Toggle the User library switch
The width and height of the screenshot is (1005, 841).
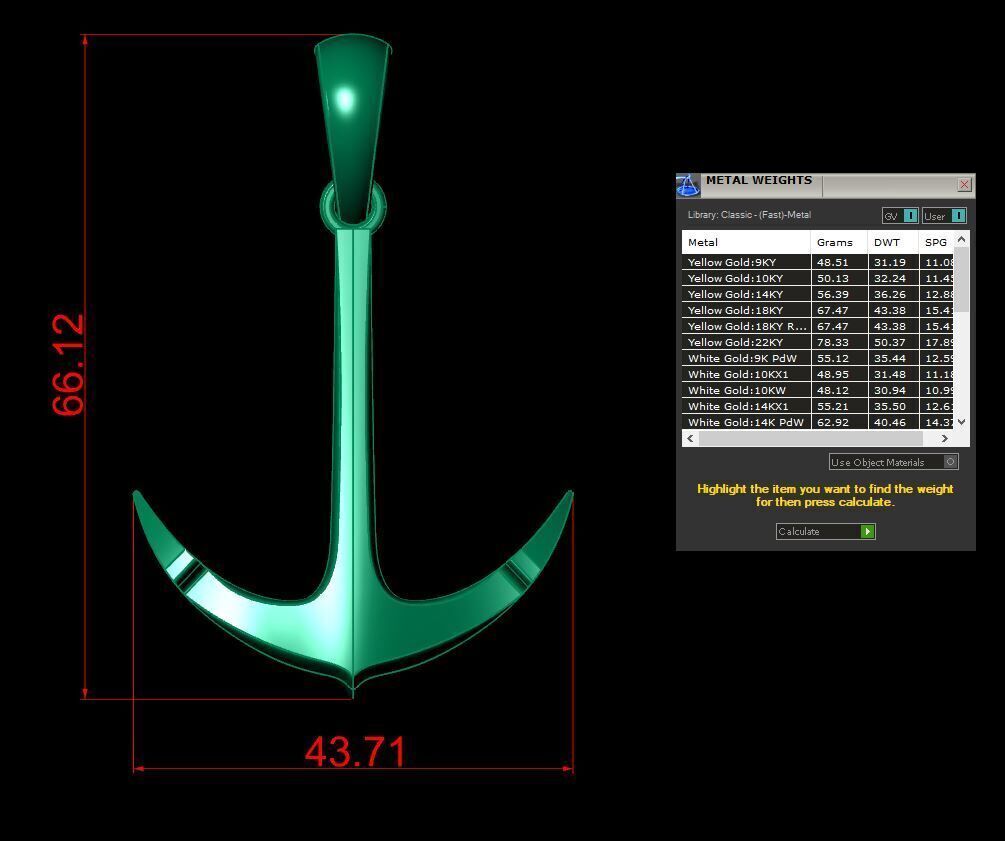[x=944, y=216]
